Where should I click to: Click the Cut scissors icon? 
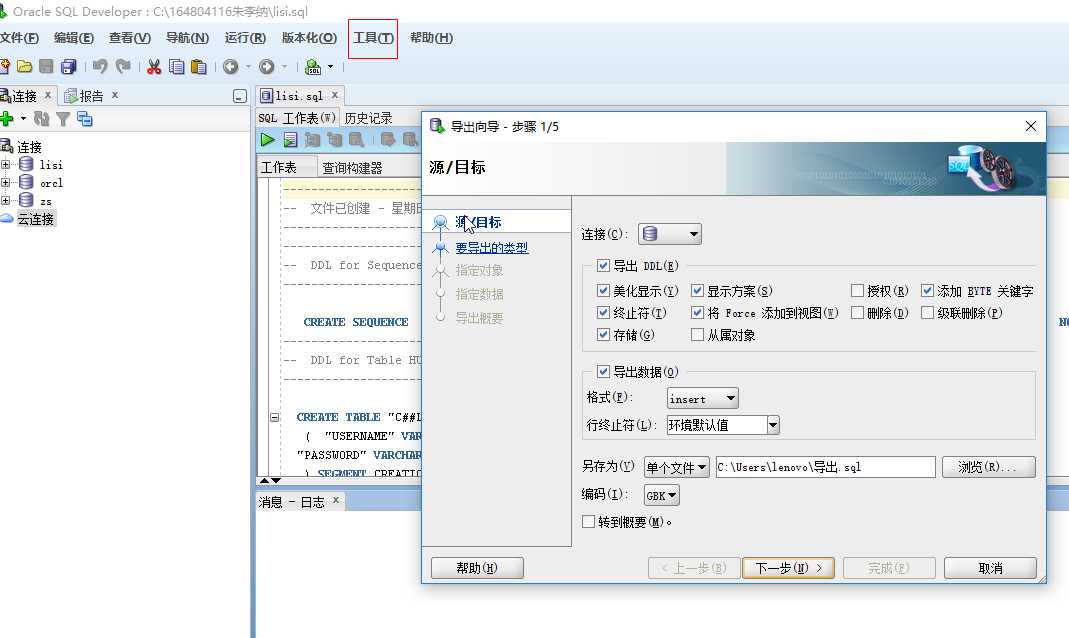pyautogui.click(x=154, y=66)
